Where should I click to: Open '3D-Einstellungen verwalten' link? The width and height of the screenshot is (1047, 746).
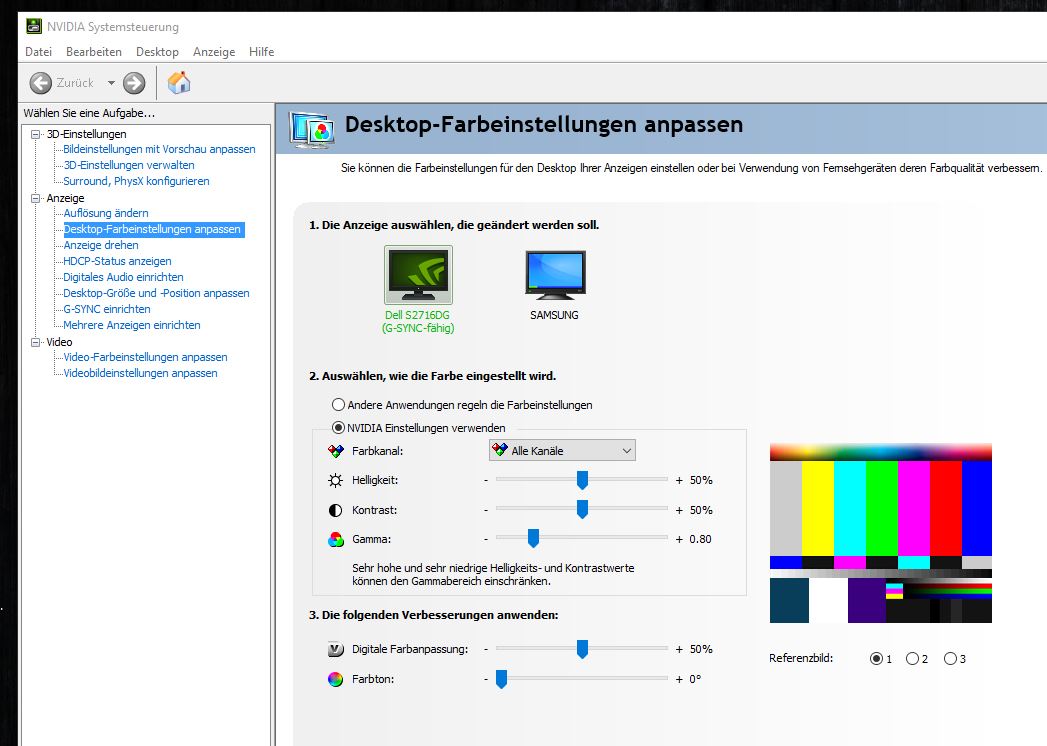pyautogui.click(x=129, y=165)
